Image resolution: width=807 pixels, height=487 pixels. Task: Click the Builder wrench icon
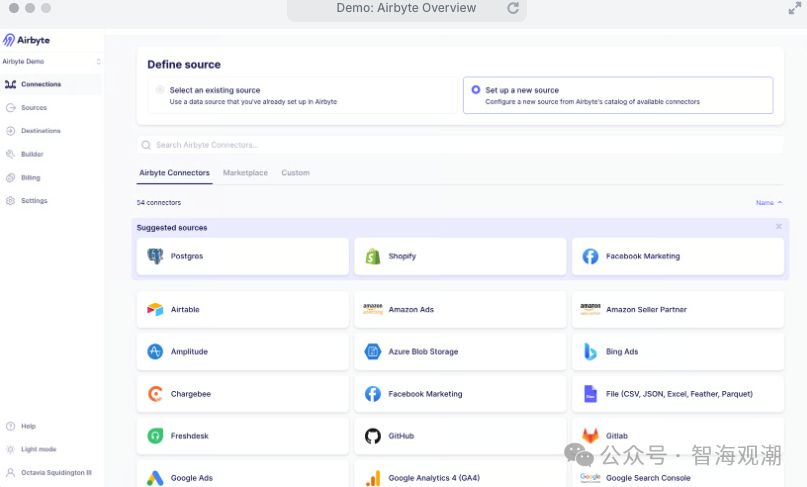(x=10, y=154)
